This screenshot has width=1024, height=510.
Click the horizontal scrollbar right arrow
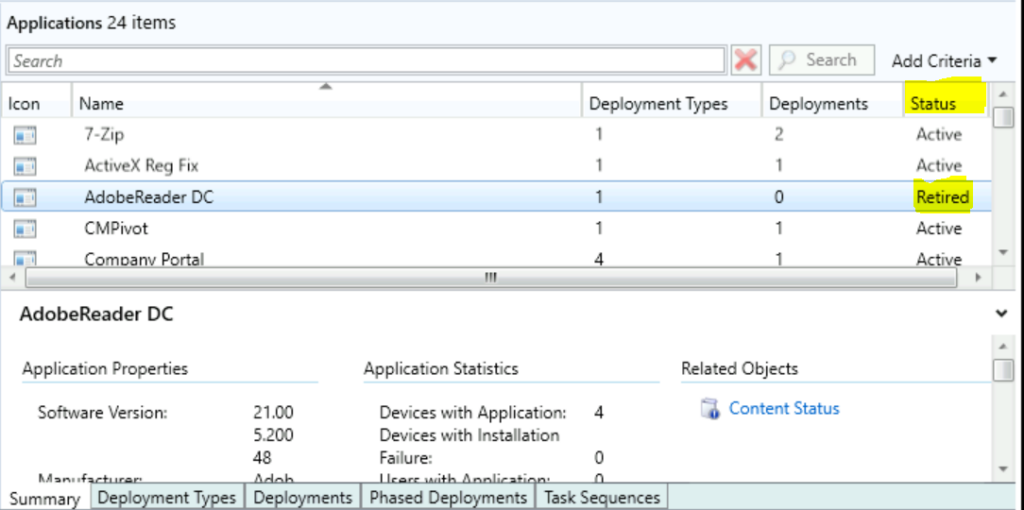point(978,277)
